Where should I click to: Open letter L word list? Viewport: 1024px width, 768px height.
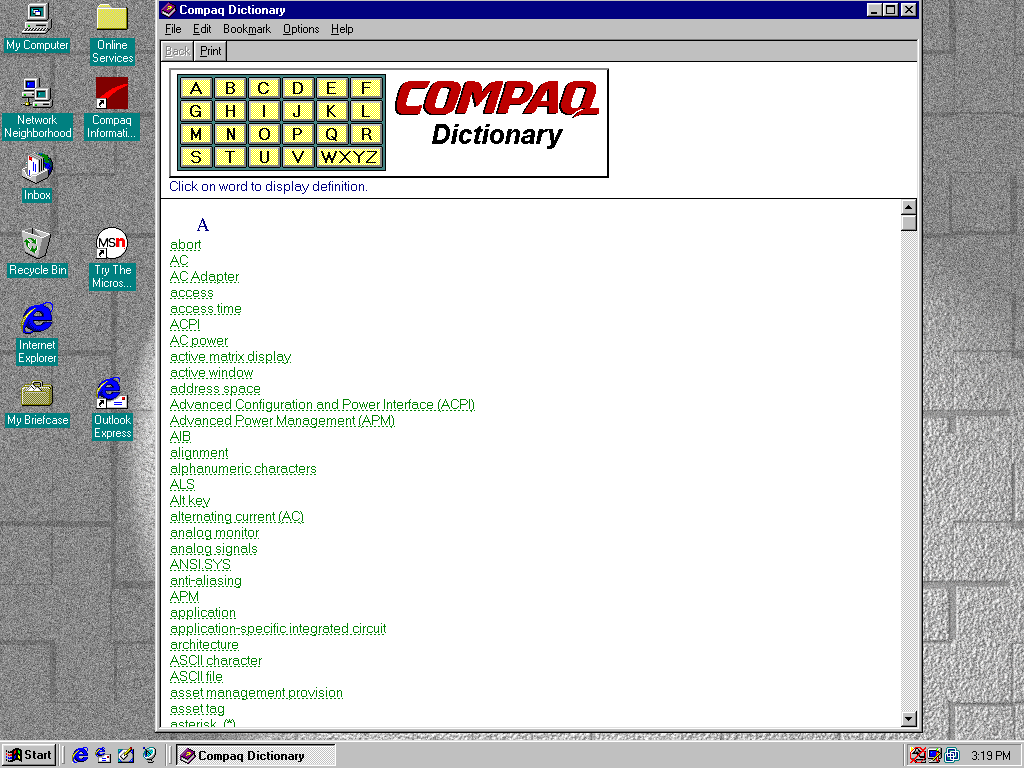[366, 111]
